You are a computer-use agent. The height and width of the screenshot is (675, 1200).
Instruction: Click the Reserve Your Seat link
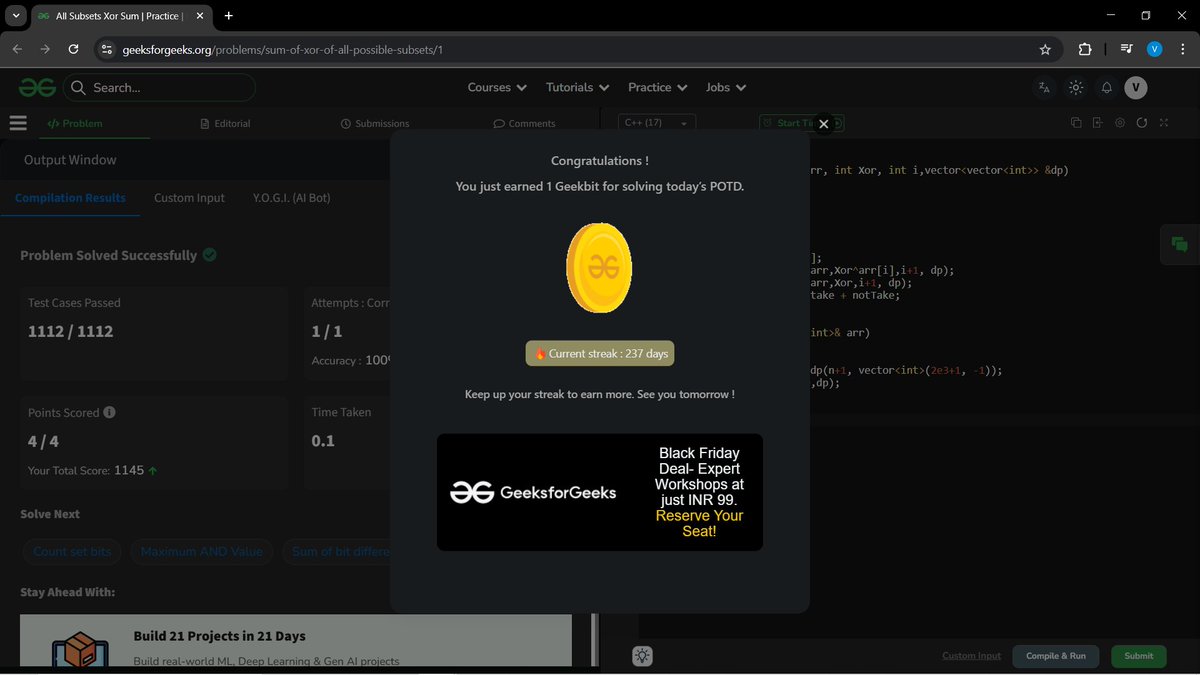tap(698, 523)
